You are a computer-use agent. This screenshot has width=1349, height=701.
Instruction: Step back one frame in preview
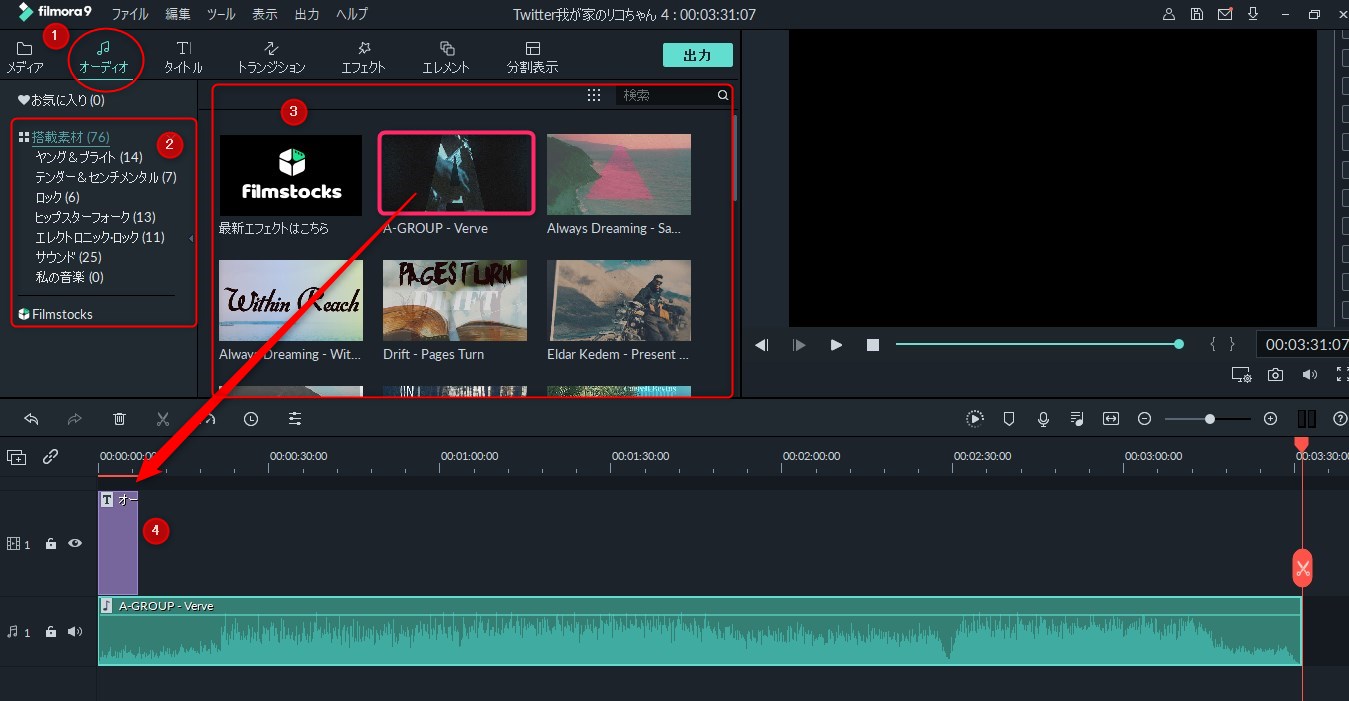pos(762,345)
